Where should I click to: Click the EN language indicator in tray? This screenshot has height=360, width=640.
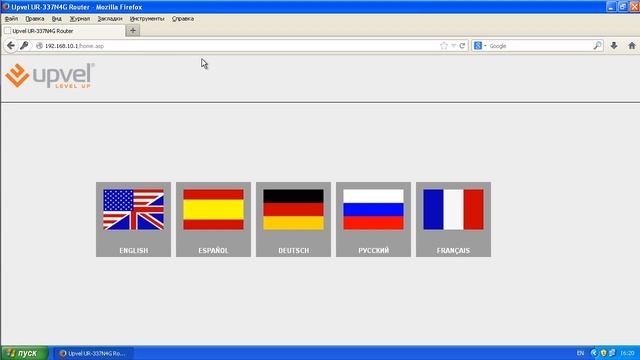click(x=580, y=353)
